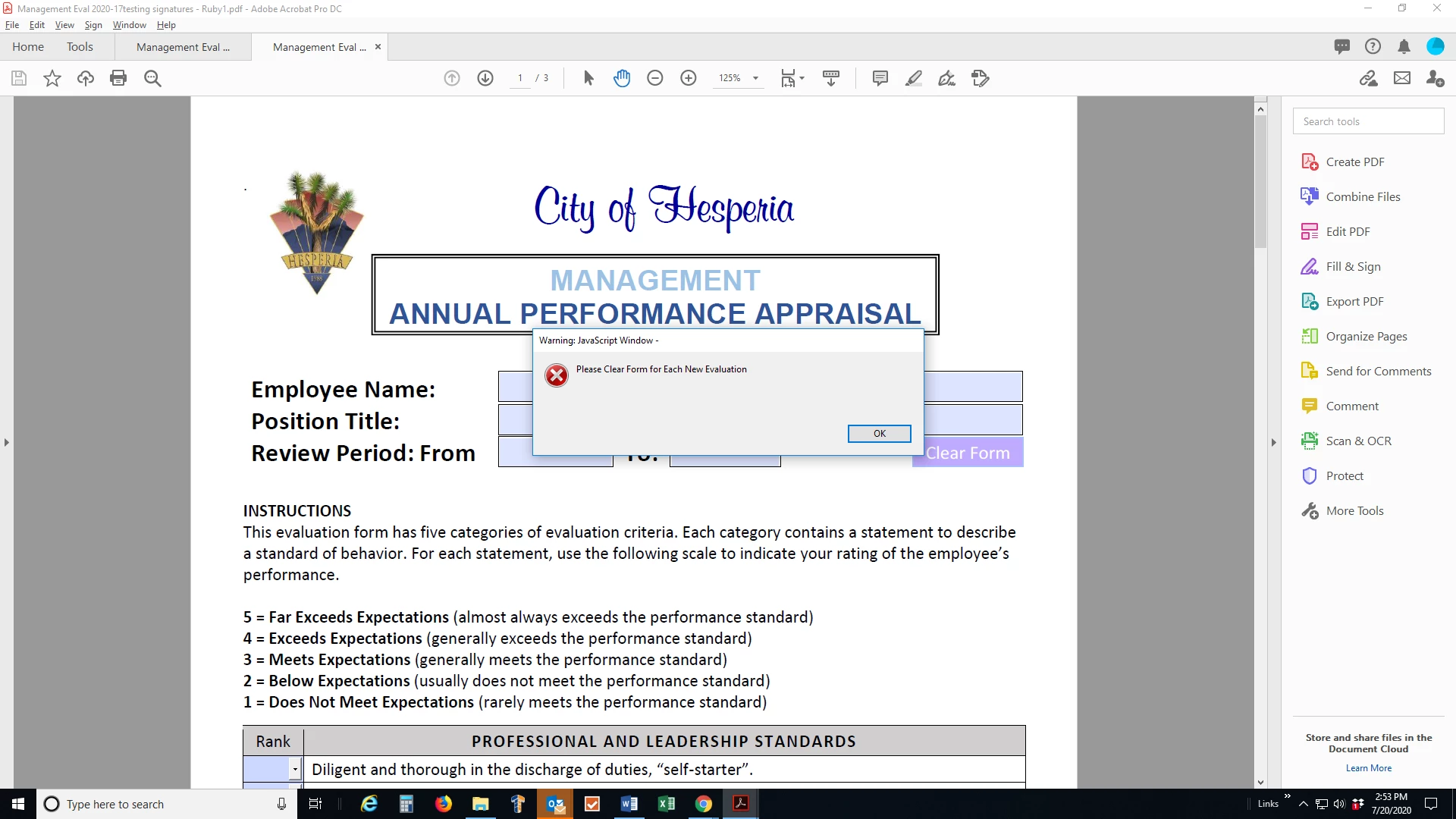
Task: Click the zoom in plus icon
Action: point(689,78)
